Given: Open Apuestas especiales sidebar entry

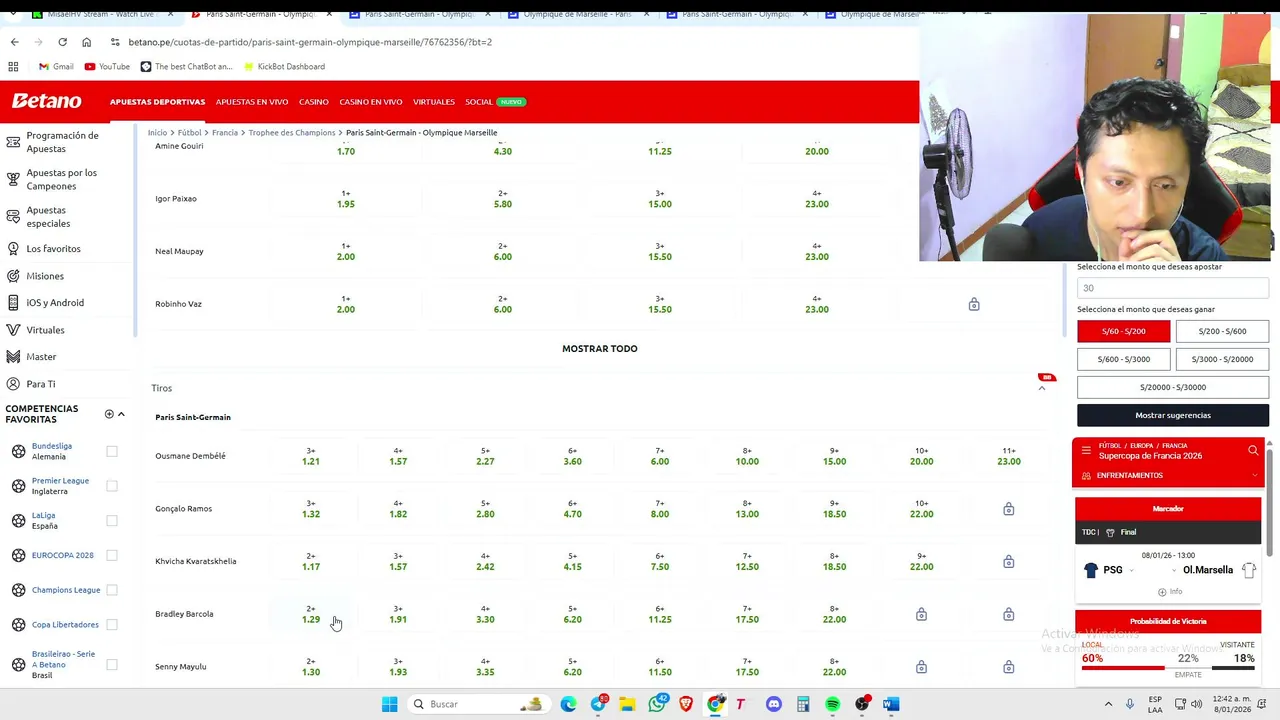Looking at the screenshot, I should coord(48,217).
